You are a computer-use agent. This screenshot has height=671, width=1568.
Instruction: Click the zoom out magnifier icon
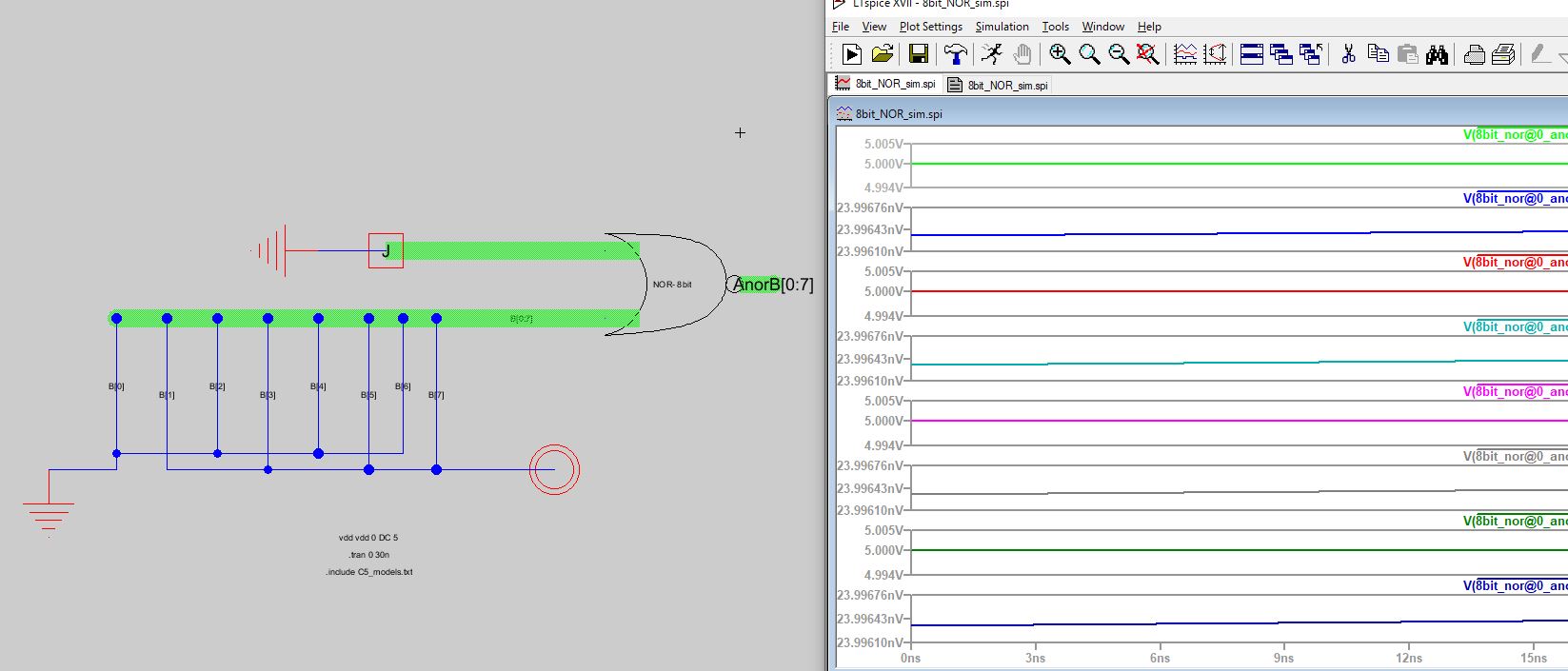coord(1119,54)
